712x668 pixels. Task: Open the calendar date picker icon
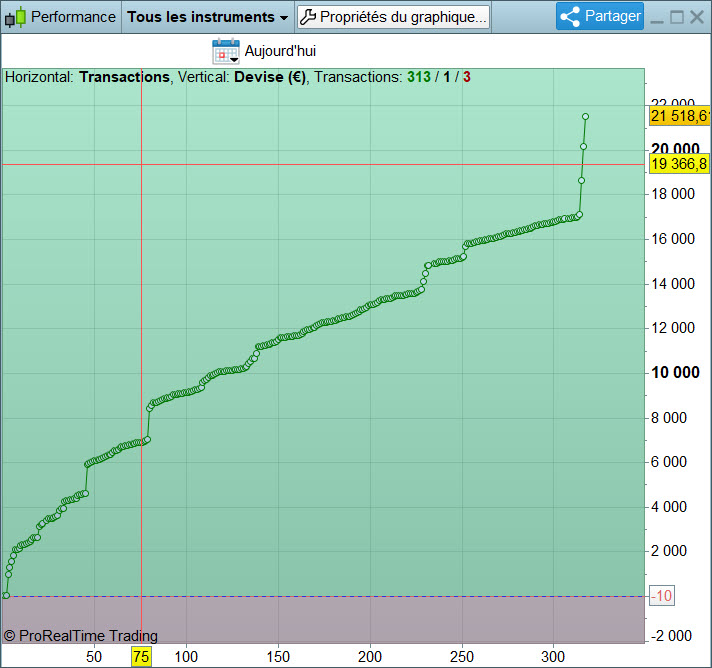(x=226, y=51)
